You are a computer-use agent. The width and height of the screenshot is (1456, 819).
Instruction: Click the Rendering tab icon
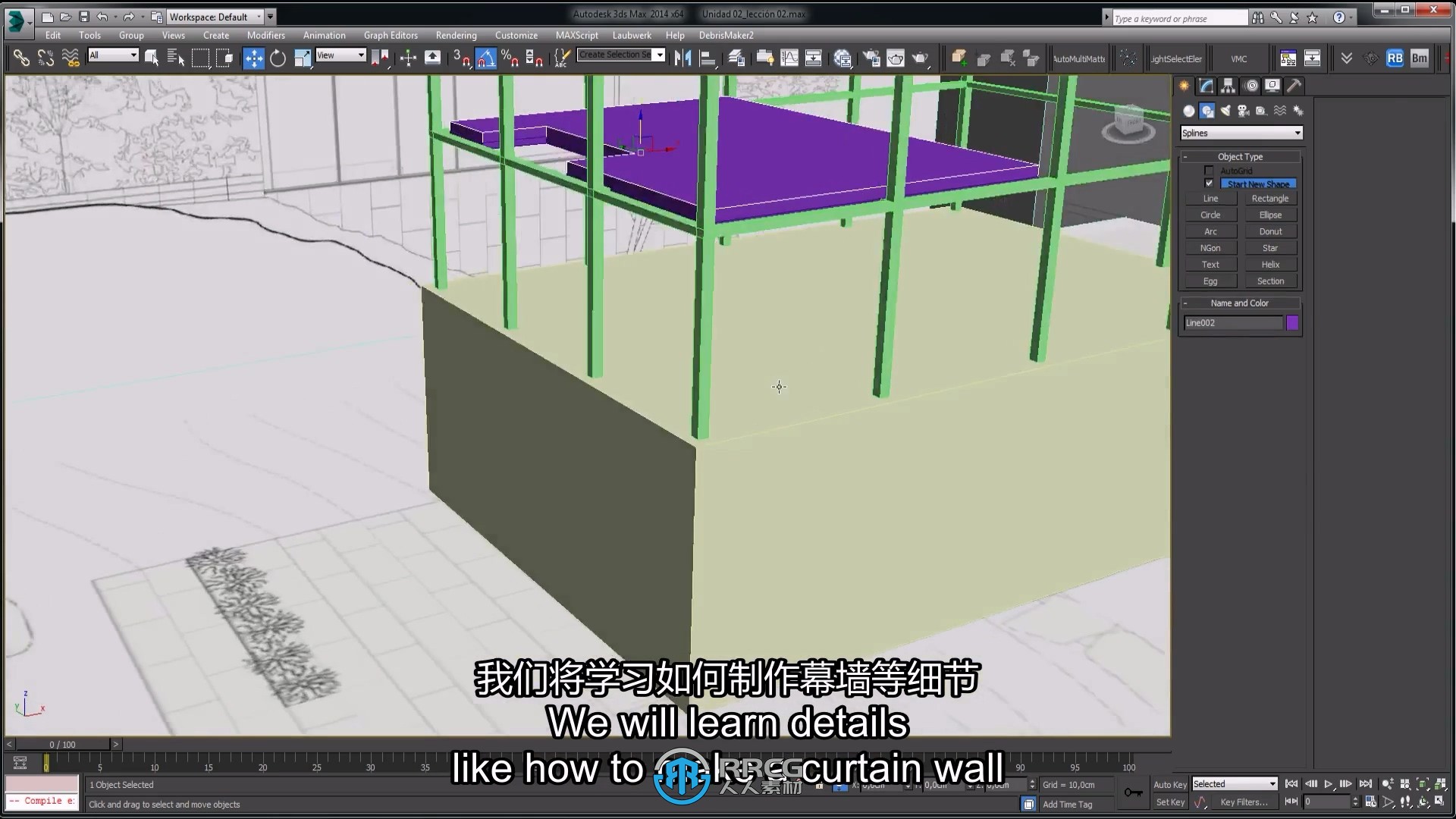pyautogui.click(x=455, y=36)
